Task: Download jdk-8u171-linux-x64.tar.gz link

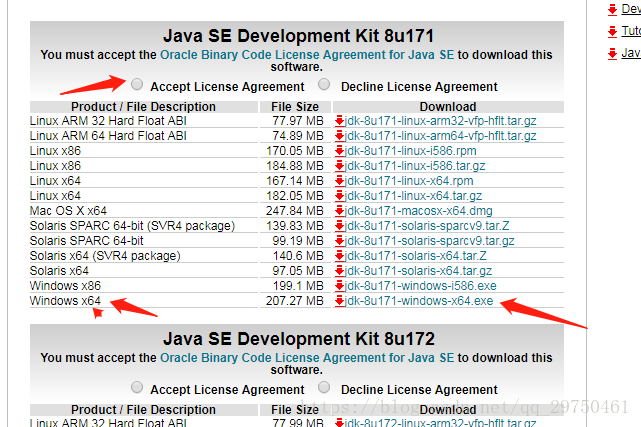Action: 413,196
